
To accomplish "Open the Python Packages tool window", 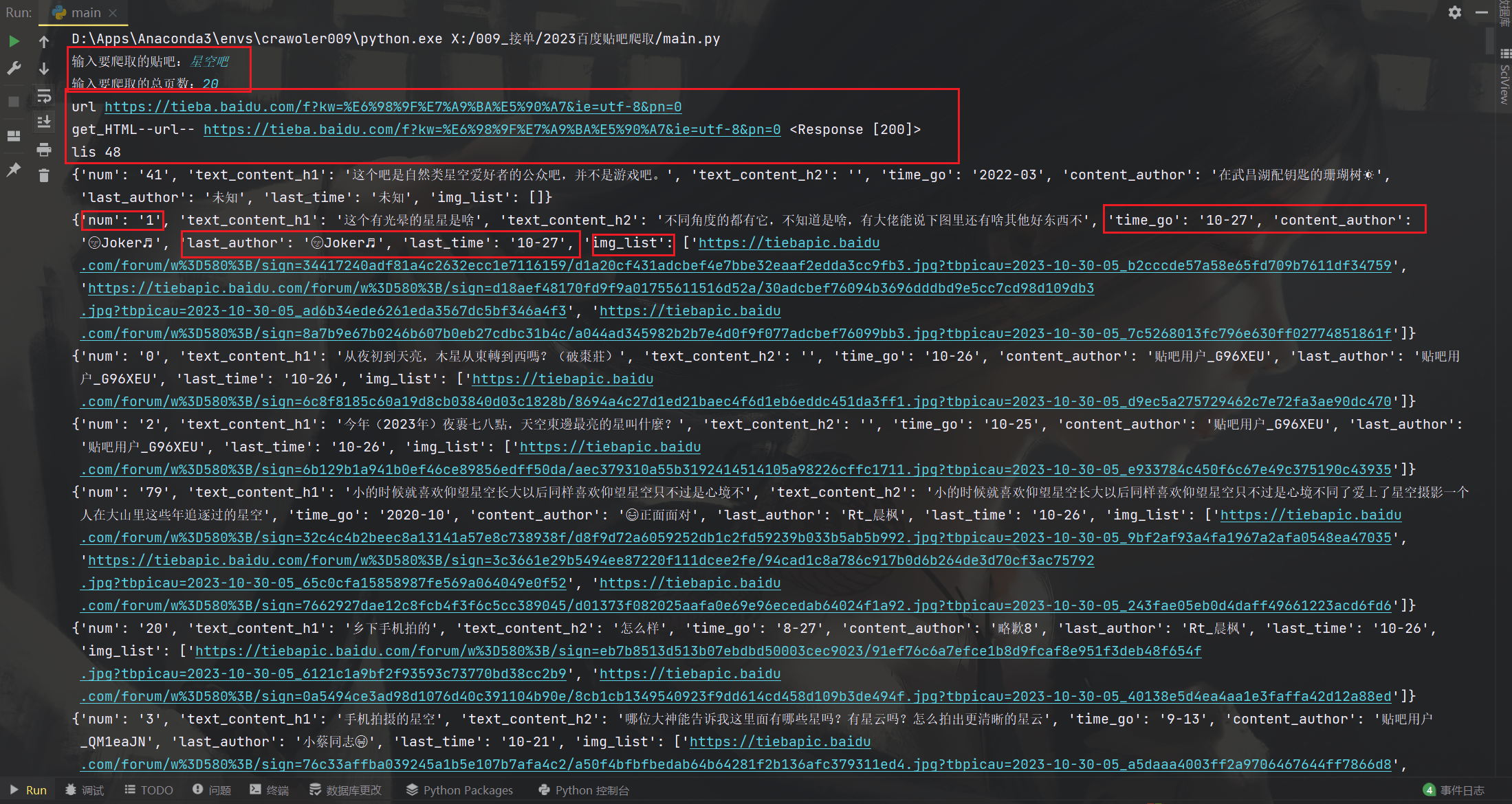I will coord(459,790).
